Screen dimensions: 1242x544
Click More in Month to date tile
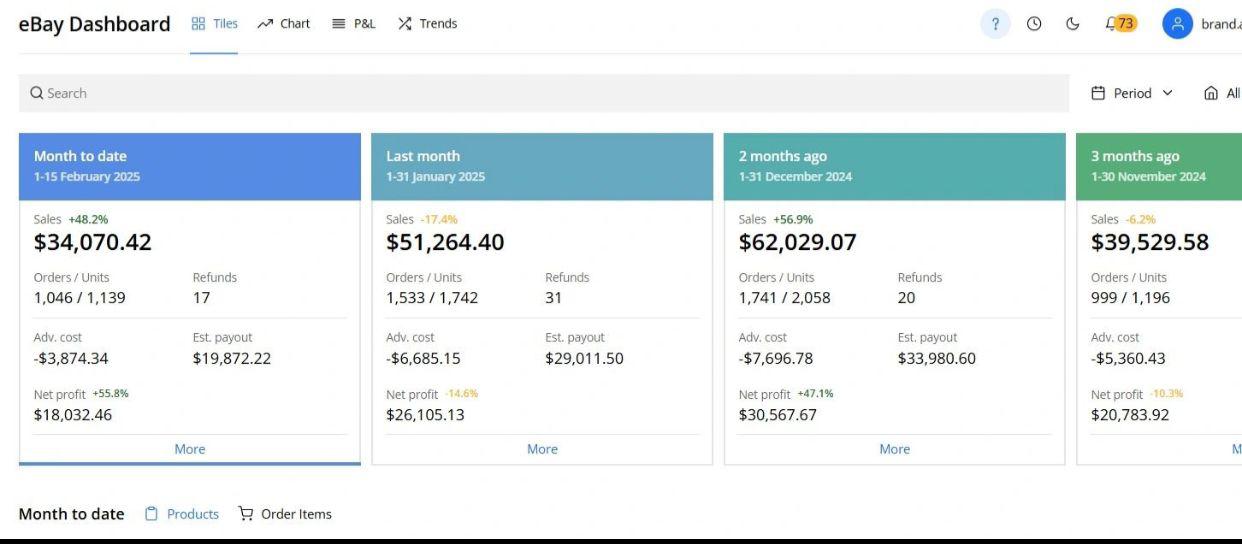tap(190, 449)
